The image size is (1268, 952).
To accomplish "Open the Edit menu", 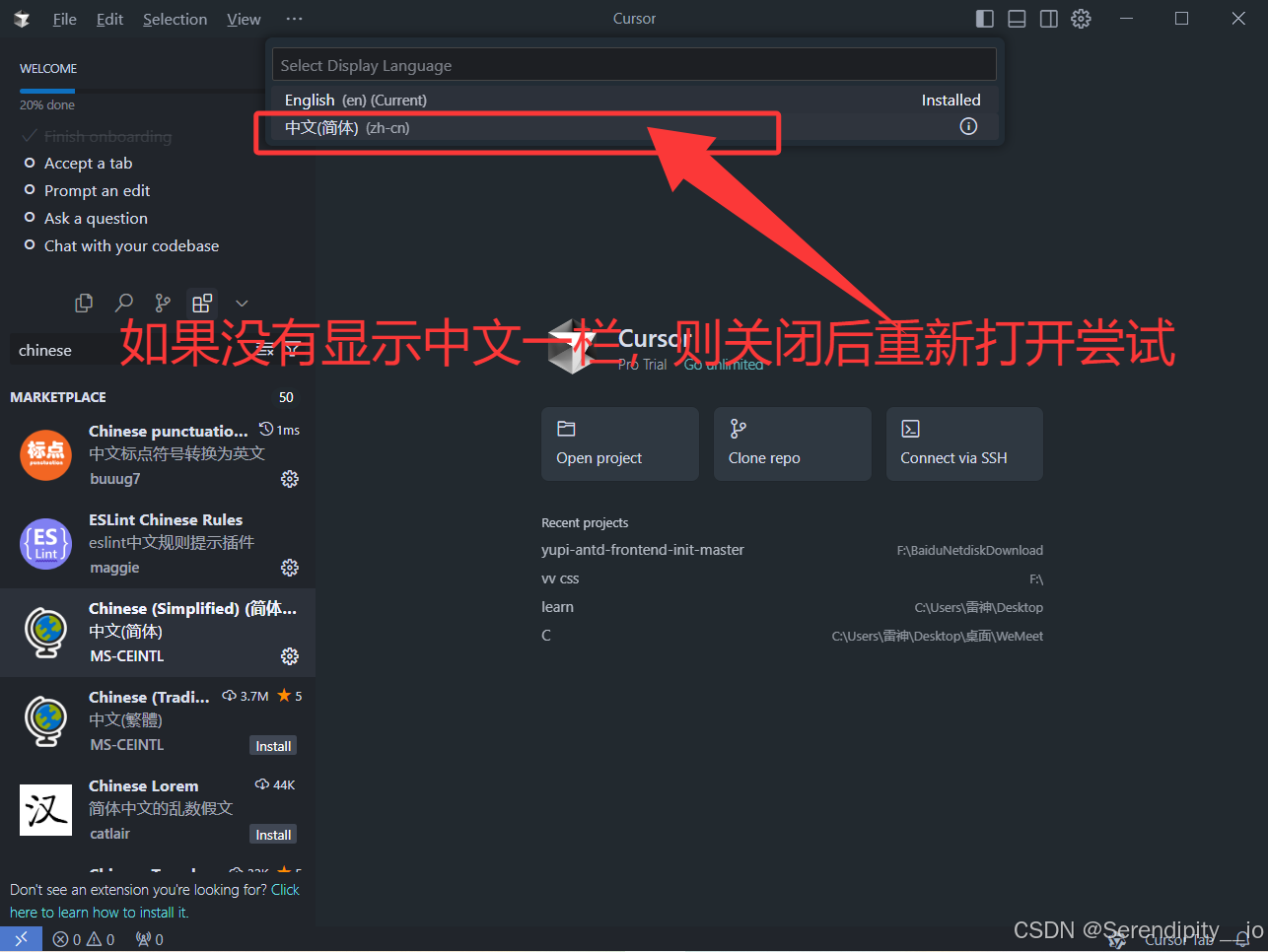I will click(x=109, y=19).
